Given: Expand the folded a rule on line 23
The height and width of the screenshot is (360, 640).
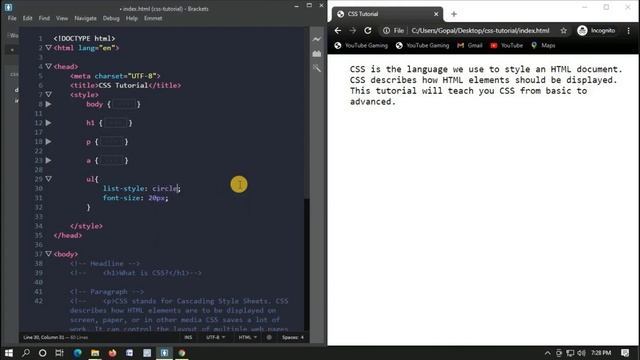Looking at the screenshot, I should [x=49, y=160].
